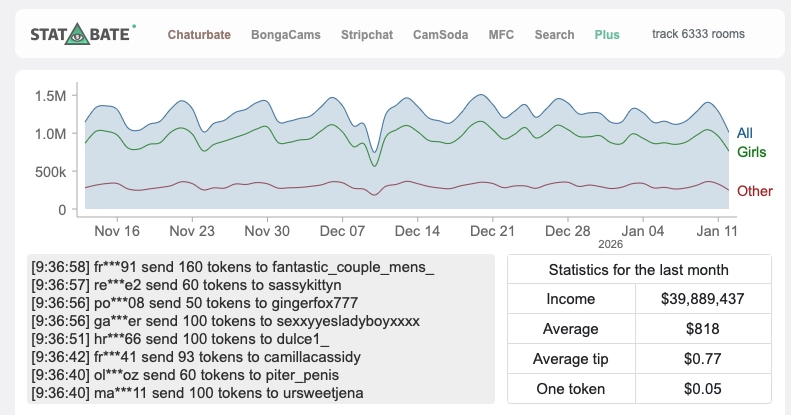791x415 pixels.
Task: Click the $39,889,437 income value
Action: point(703,299)
